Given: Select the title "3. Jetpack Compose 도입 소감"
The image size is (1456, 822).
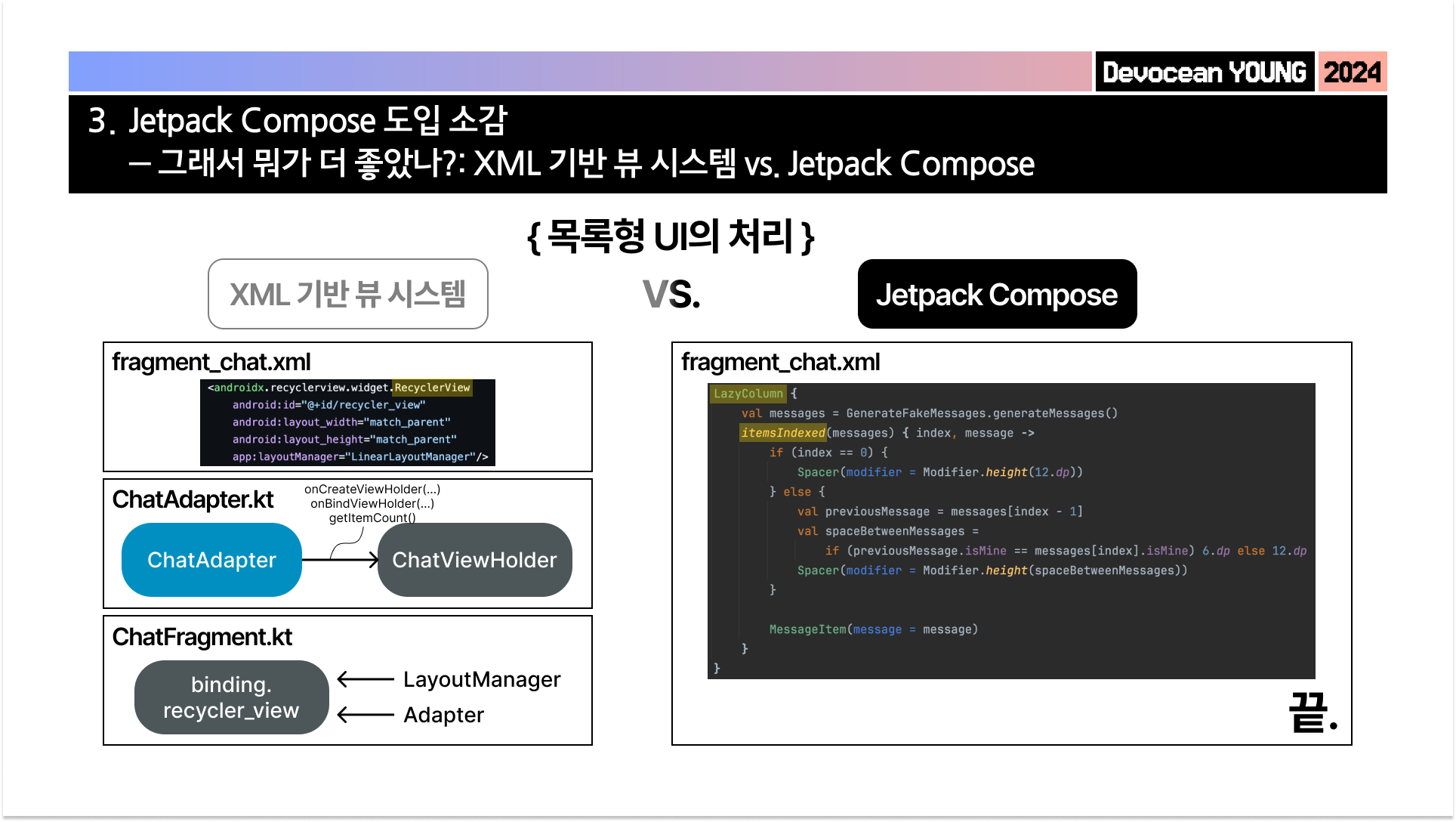Looking at the screenshot, I should coord(298,120).
